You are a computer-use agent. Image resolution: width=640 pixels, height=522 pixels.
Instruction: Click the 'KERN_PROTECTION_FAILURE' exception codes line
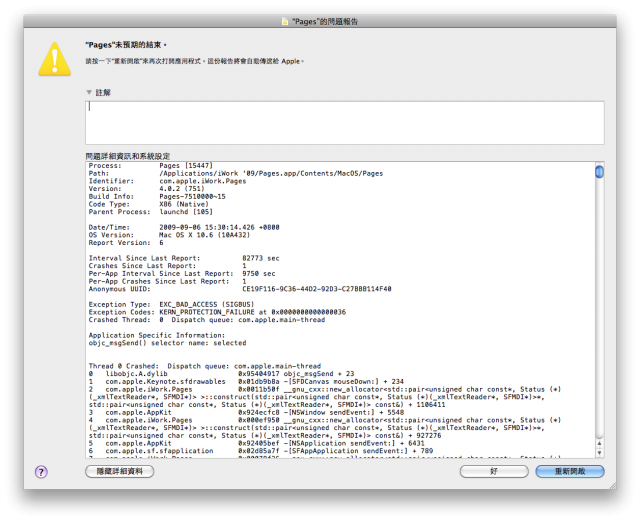pyautogui.click(x=217, y=312)
